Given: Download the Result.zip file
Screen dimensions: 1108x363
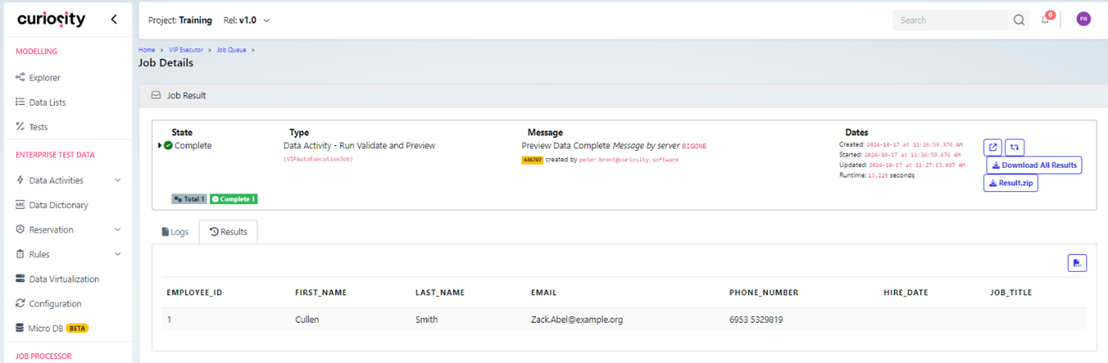Looking at the screenshot, I should [1010, 184].
